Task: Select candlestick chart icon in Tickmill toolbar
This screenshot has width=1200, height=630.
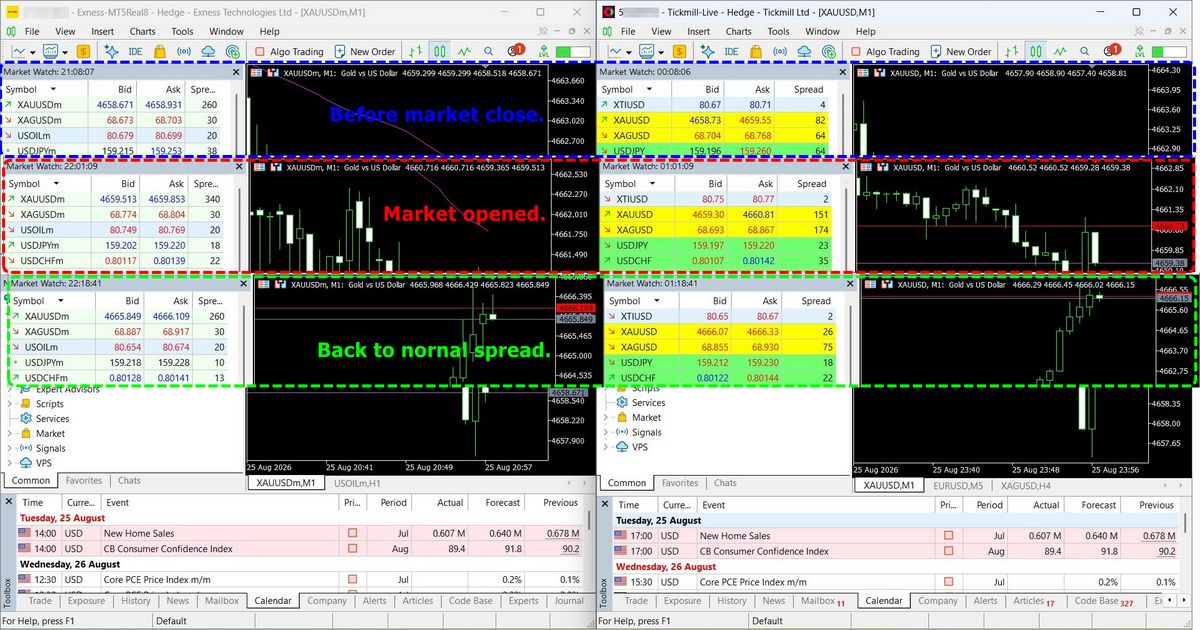Action: click(1037, 51)
